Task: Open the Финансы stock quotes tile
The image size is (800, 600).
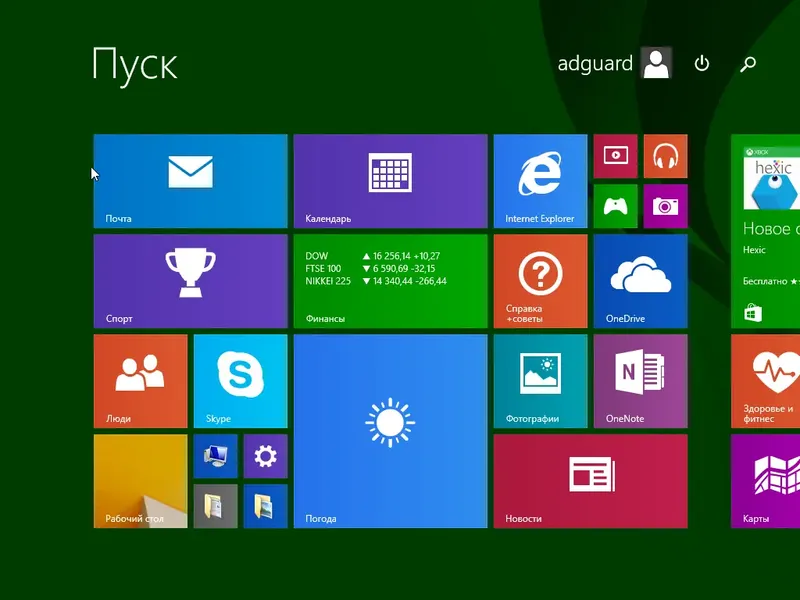Action: [390, 281]
